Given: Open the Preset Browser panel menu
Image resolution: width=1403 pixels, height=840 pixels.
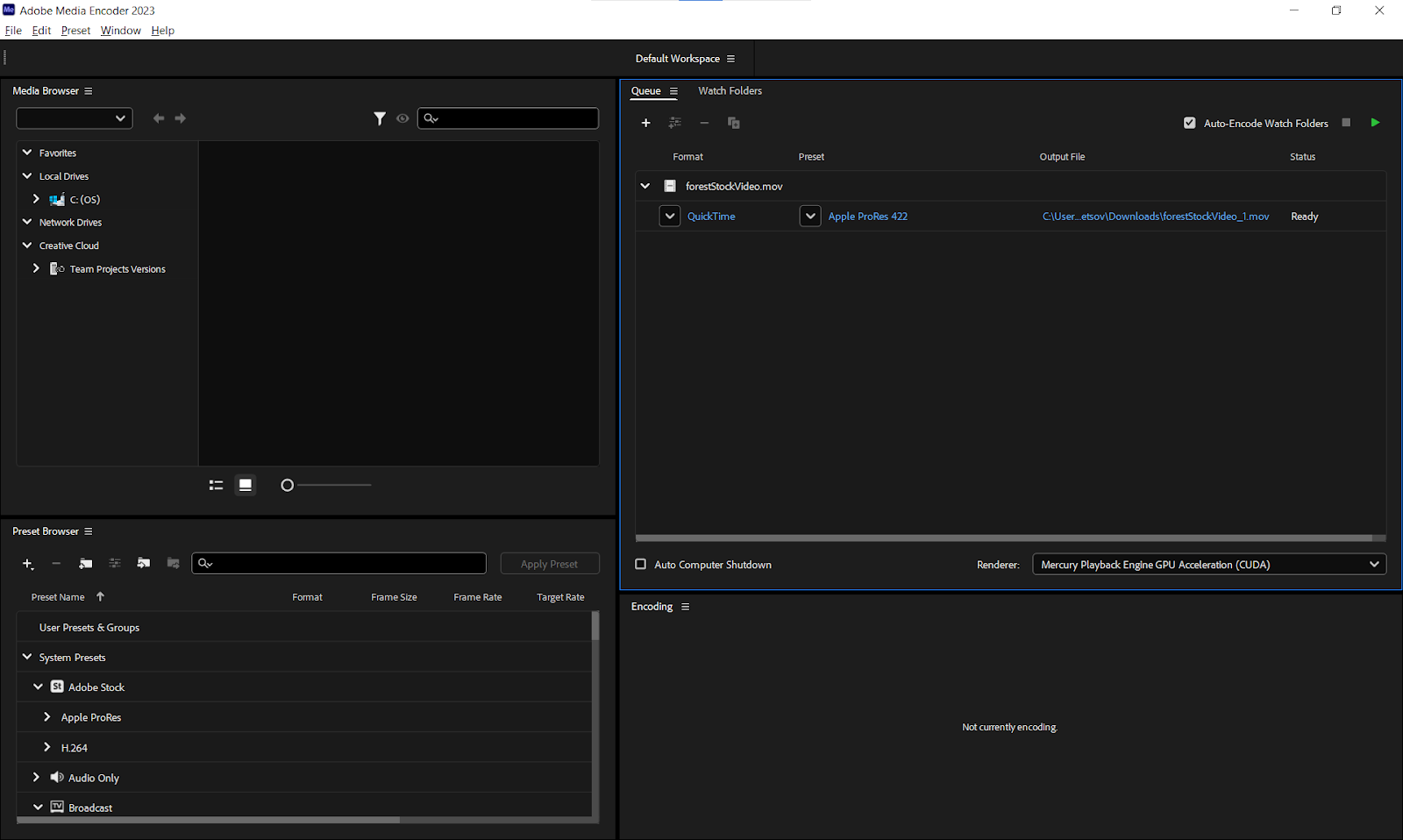Looking at the screenshot, I should (88, 531).
